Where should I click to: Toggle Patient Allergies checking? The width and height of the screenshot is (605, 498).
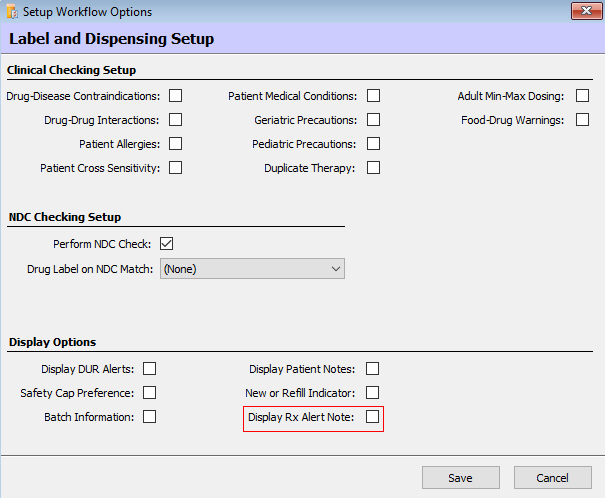point(175,144)
